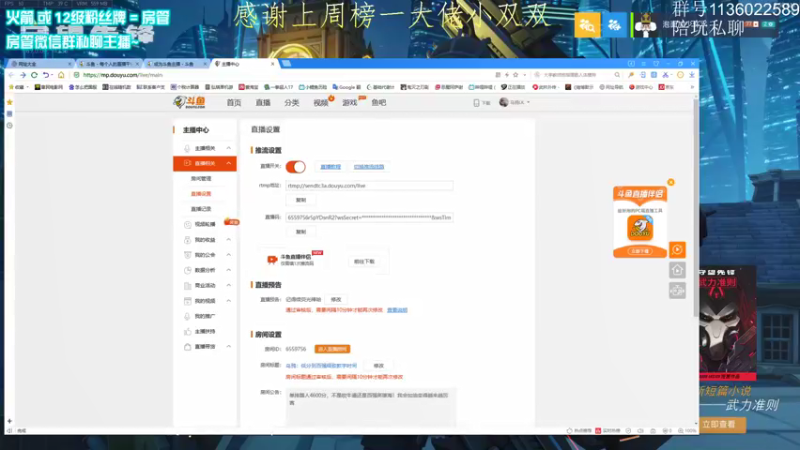The width and height of the screenshot is (800, 450).
Task: Click the rtmp address field
Action: [x=369, y=186]
